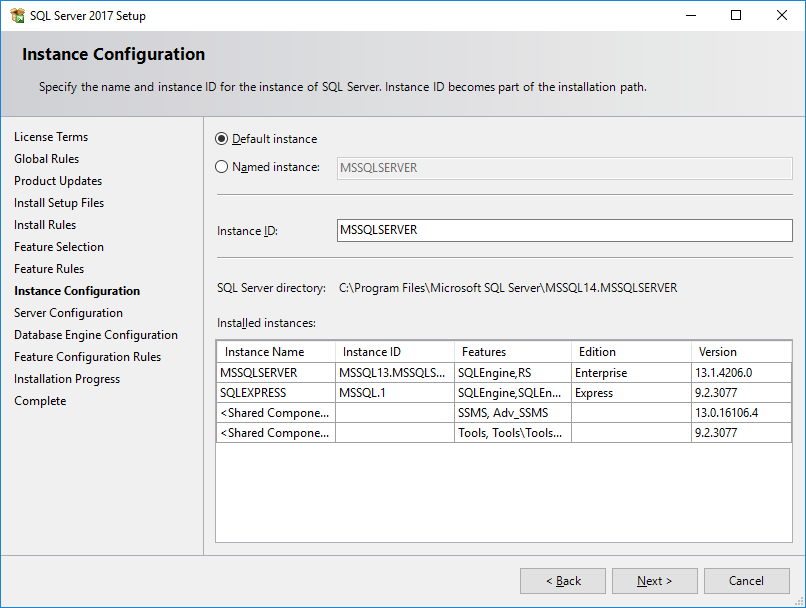Image resolution: width=806 pixels, height=608 pixels.
Task: Click the Tools, Tools\Tools... features cell
Action: click(513, 433)
